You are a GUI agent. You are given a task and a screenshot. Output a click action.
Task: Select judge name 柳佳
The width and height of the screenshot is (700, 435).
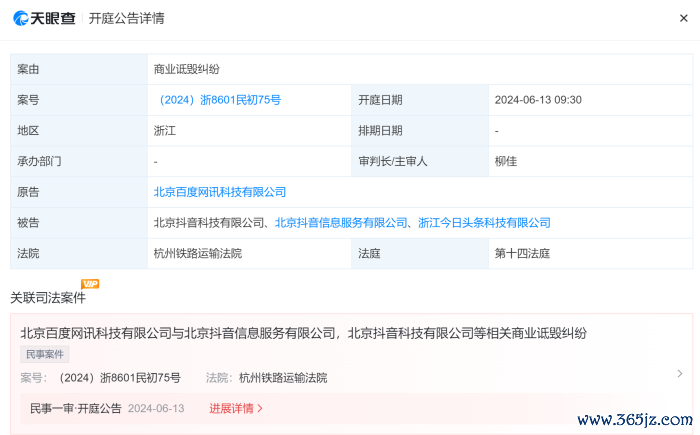[506, 161]
